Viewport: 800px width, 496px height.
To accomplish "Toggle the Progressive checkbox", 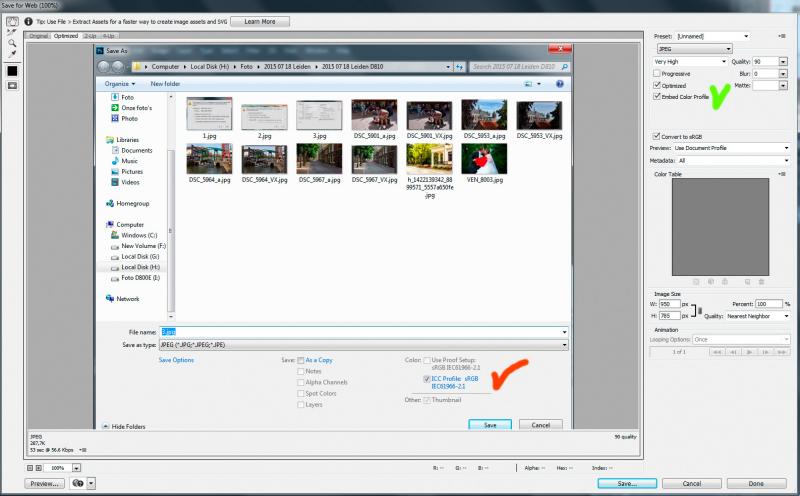I will (657, 73).
